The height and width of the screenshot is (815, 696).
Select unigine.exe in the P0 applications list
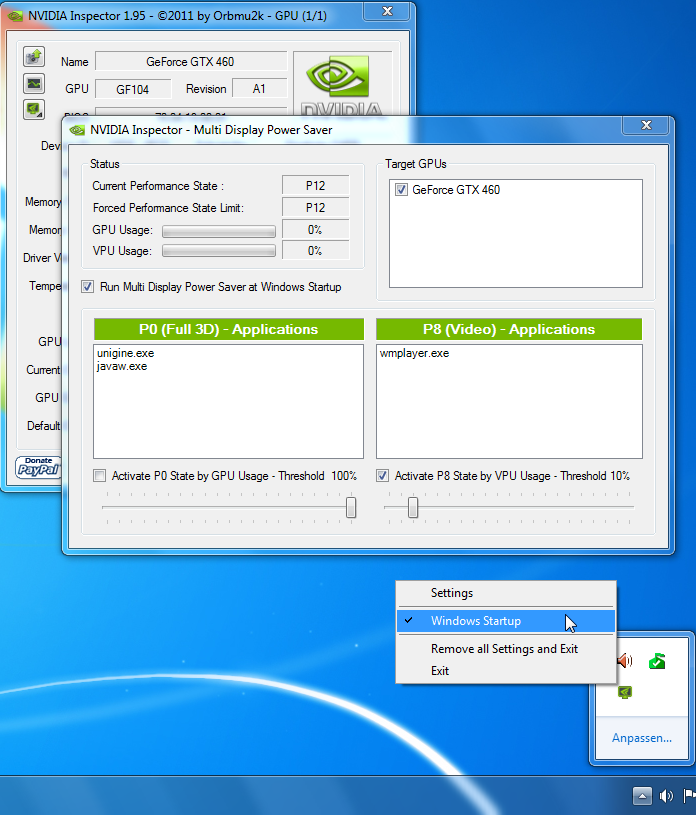pyautogui.click(x=125, y=353)
